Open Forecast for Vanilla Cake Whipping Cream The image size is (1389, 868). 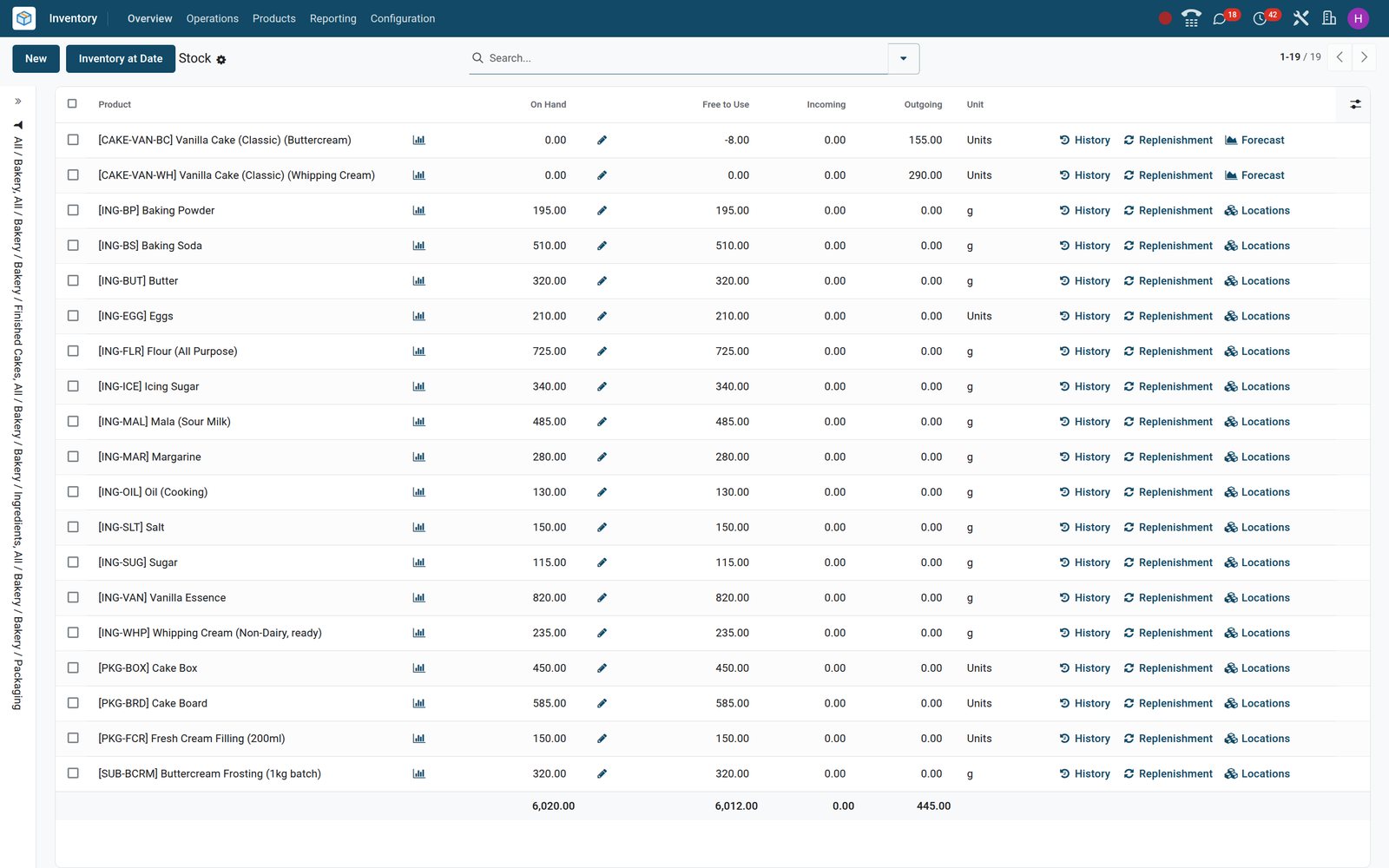(x=1254, y=175)
